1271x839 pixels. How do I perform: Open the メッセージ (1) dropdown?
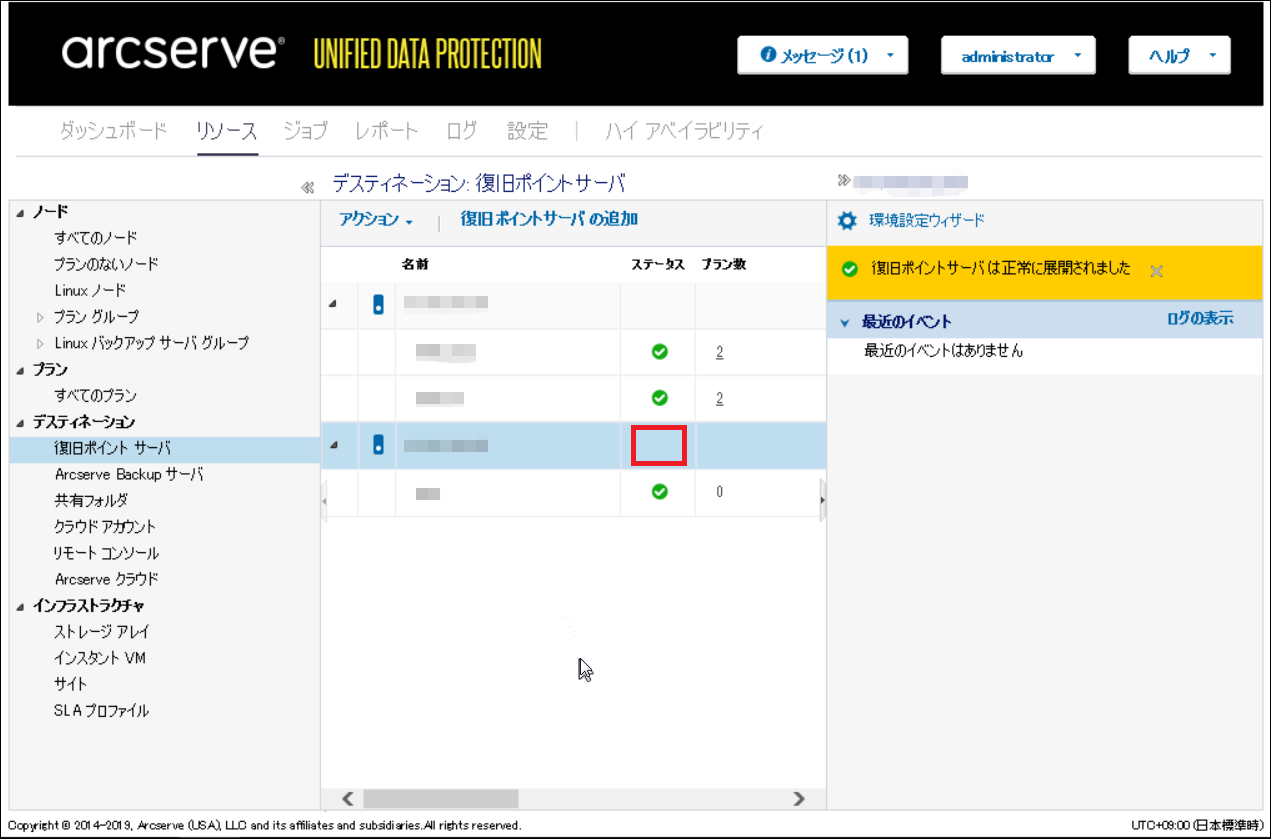click(x=822, y=56)
